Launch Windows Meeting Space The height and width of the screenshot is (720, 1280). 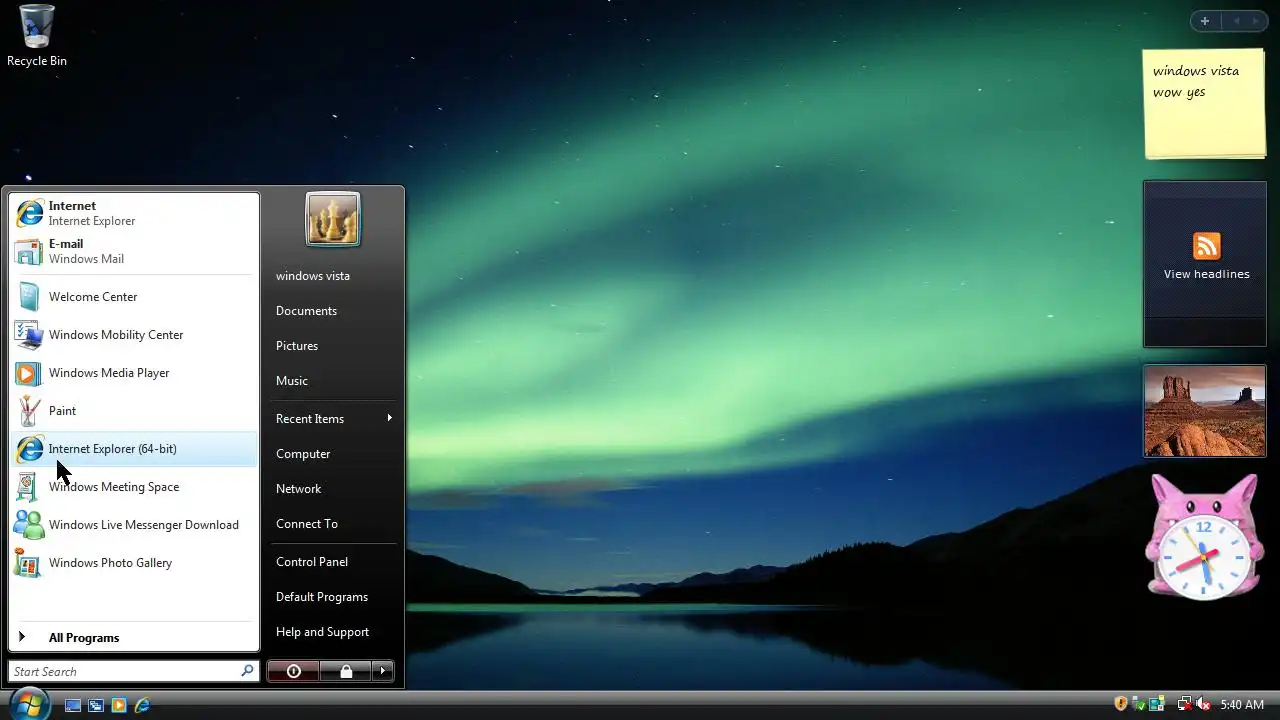(134, 487)
